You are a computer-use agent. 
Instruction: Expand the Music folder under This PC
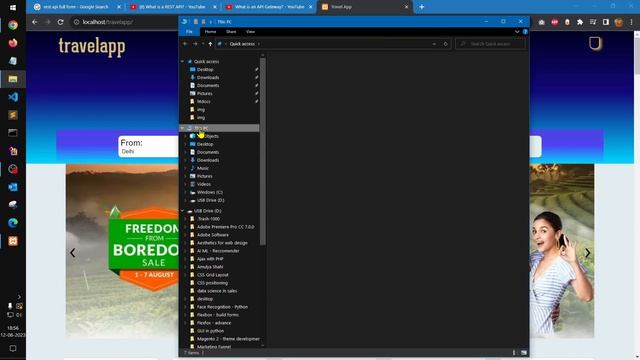(186, 168)
